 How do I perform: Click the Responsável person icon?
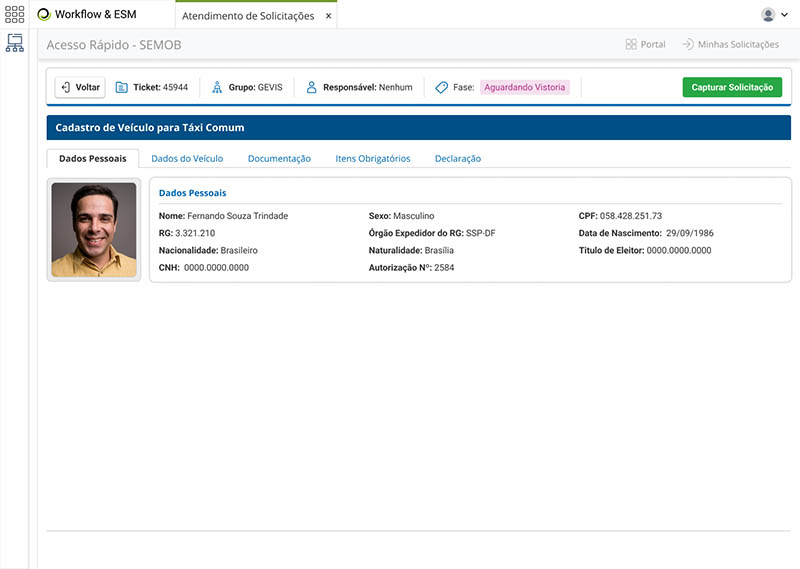click(x=312, y=88)
